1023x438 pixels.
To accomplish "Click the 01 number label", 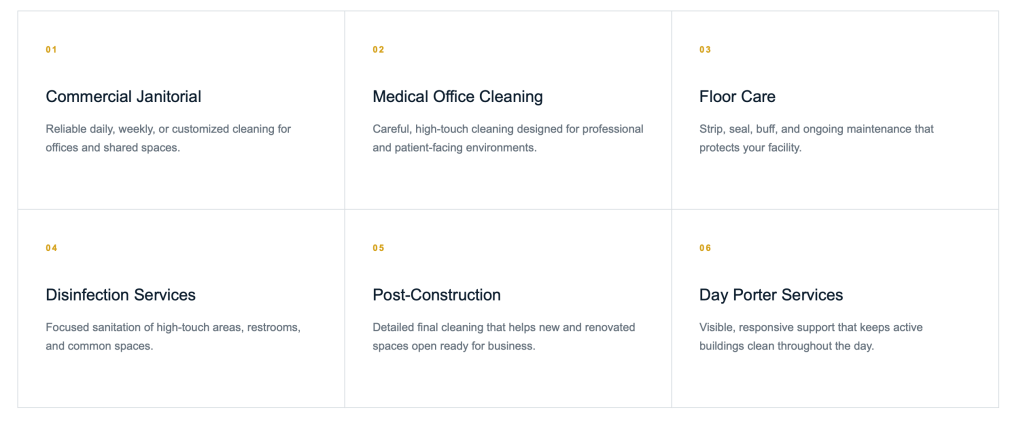I will [x=52, y=50].
